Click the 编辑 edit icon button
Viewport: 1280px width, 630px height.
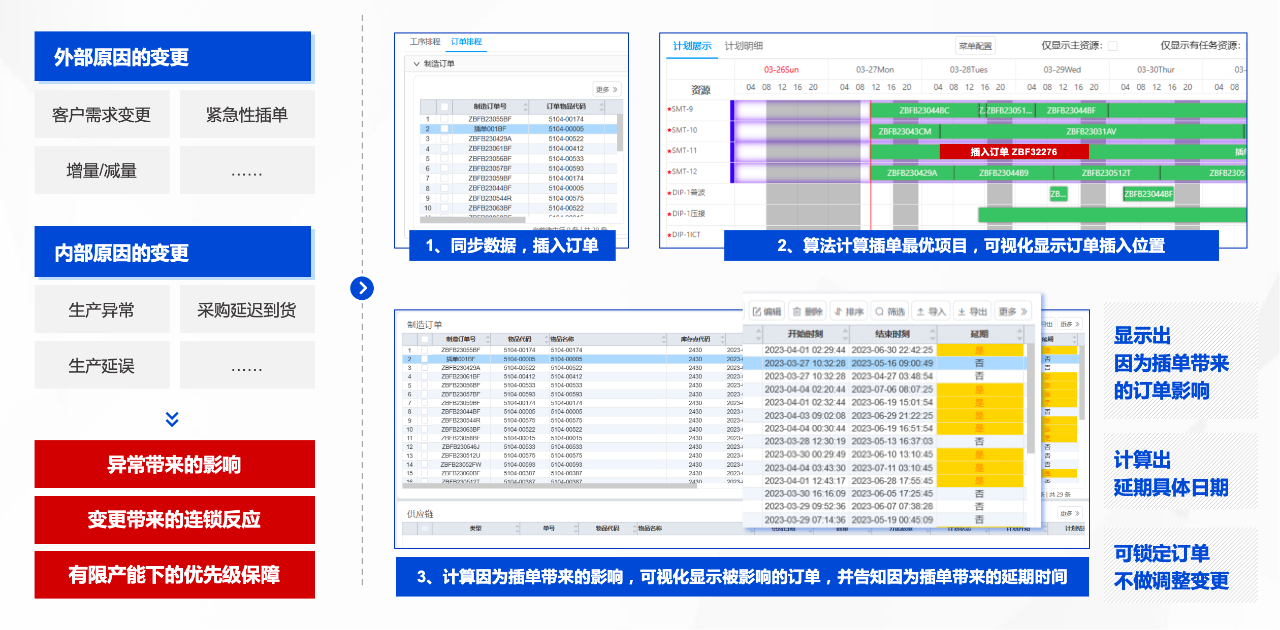click(x=766, y=311)
